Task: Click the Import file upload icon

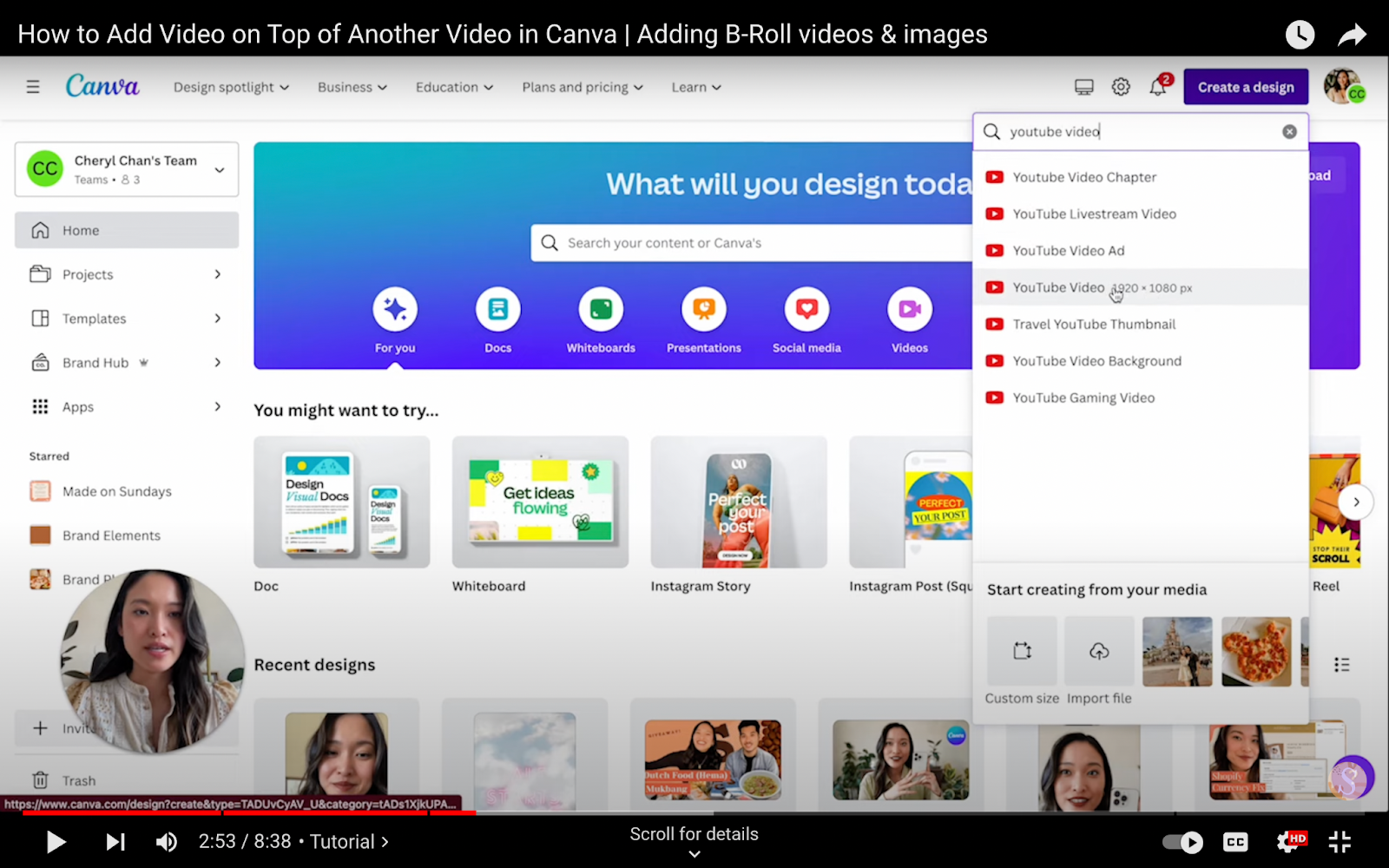Action: (x=1099, y=651)
